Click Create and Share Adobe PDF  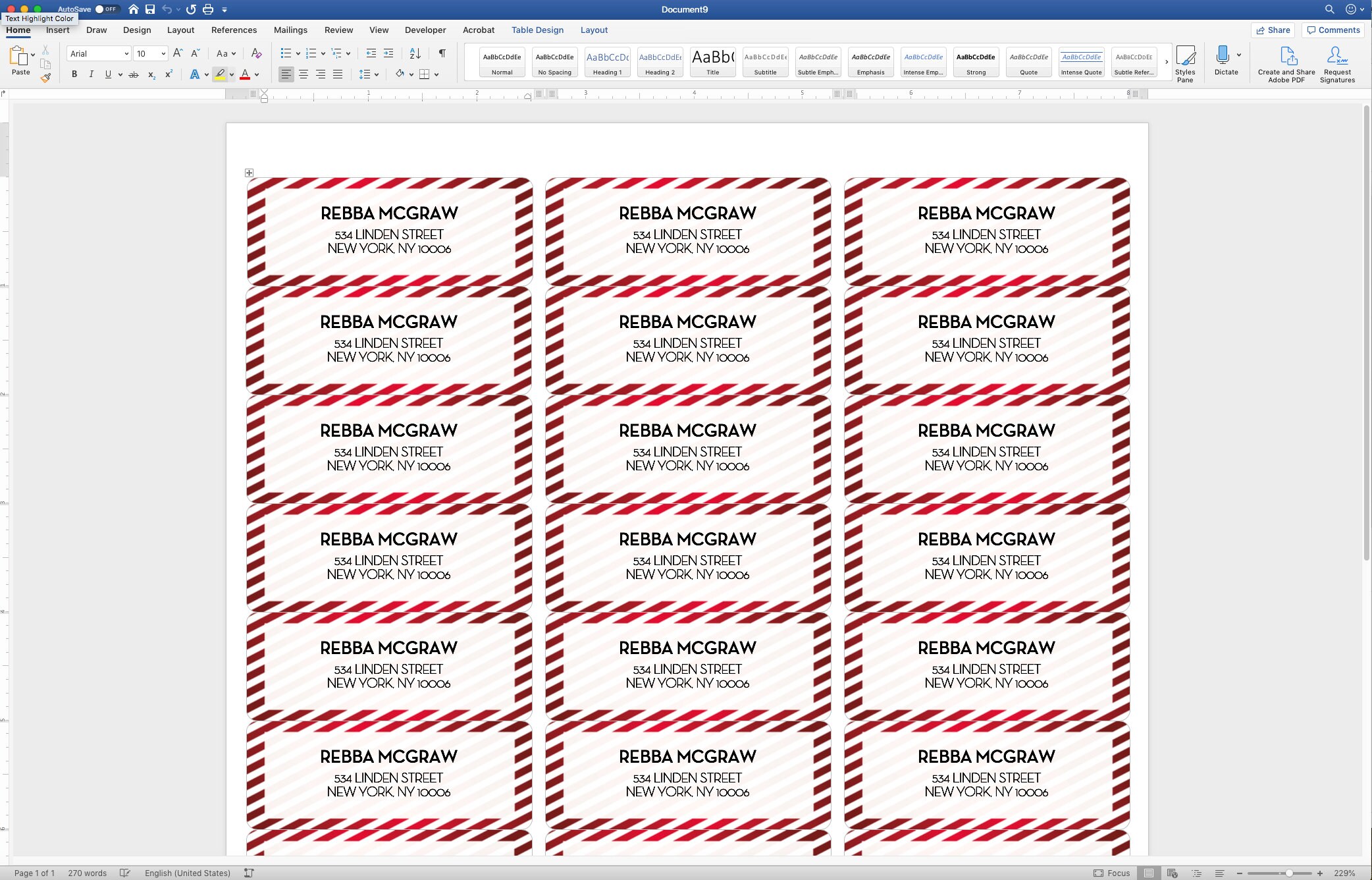(x=1285, y=64)
